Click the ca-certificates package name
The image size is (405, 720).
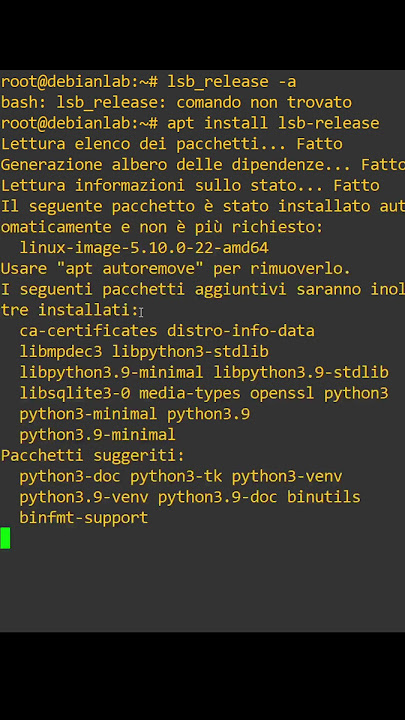pyautogui.click(x=88, y=331)
